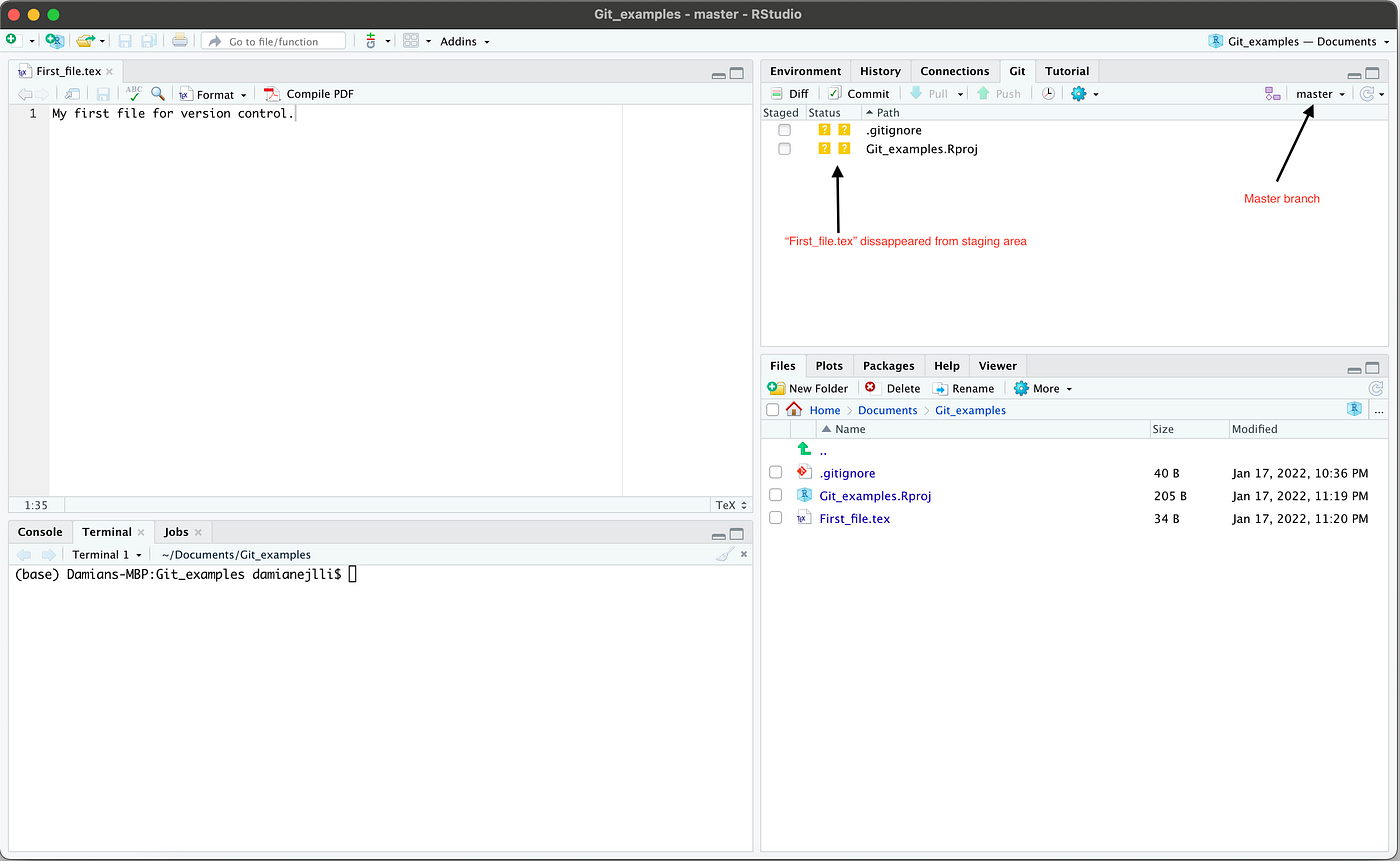Click the spell check ABC icon
Screen dimensions: 1400x861
134,94
